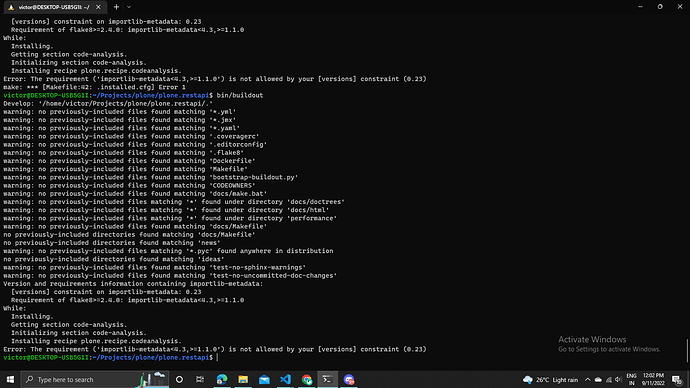Open the Windows Start menu

pyautogui.click(x=10, y=379)
